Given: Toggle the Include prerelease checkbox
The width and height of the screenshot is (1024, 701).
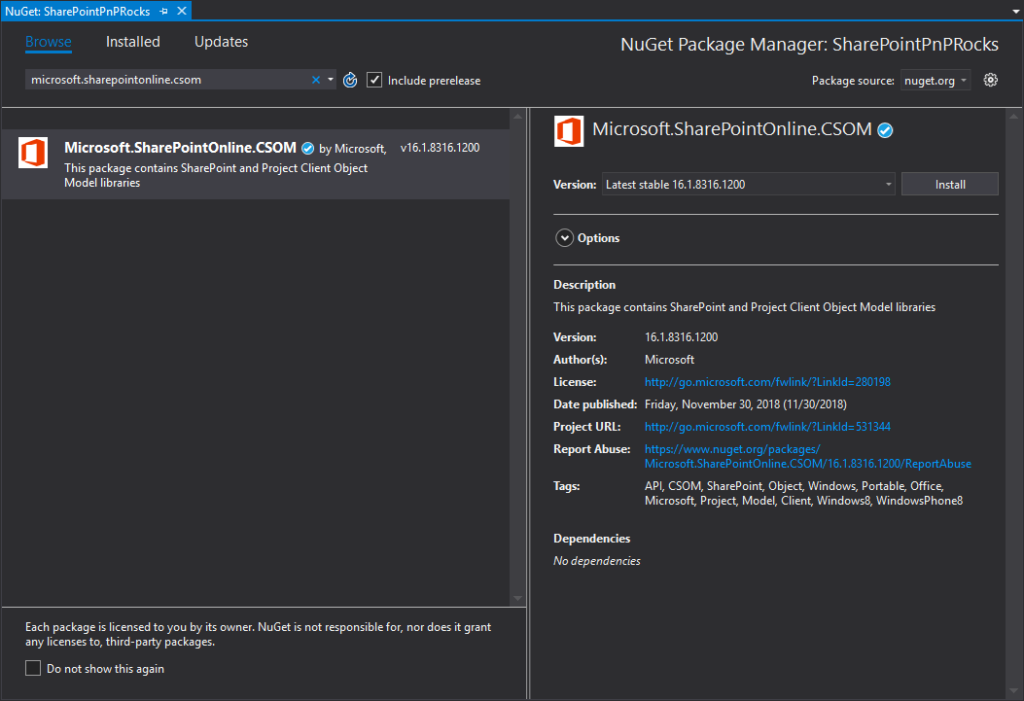Looking at the screenshot, I should coord(375,80).
